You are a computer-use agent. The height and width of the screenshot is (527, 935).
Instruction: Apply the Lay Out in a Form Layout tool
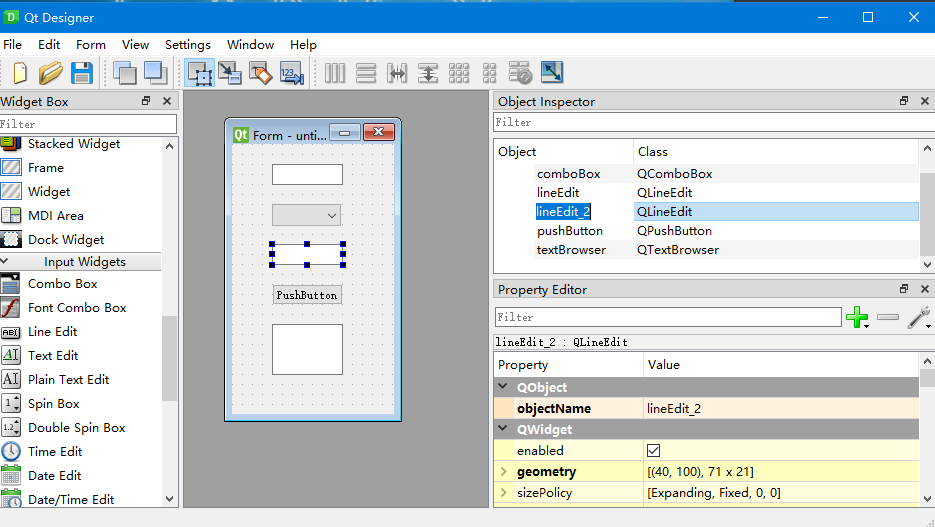point(490,73)
